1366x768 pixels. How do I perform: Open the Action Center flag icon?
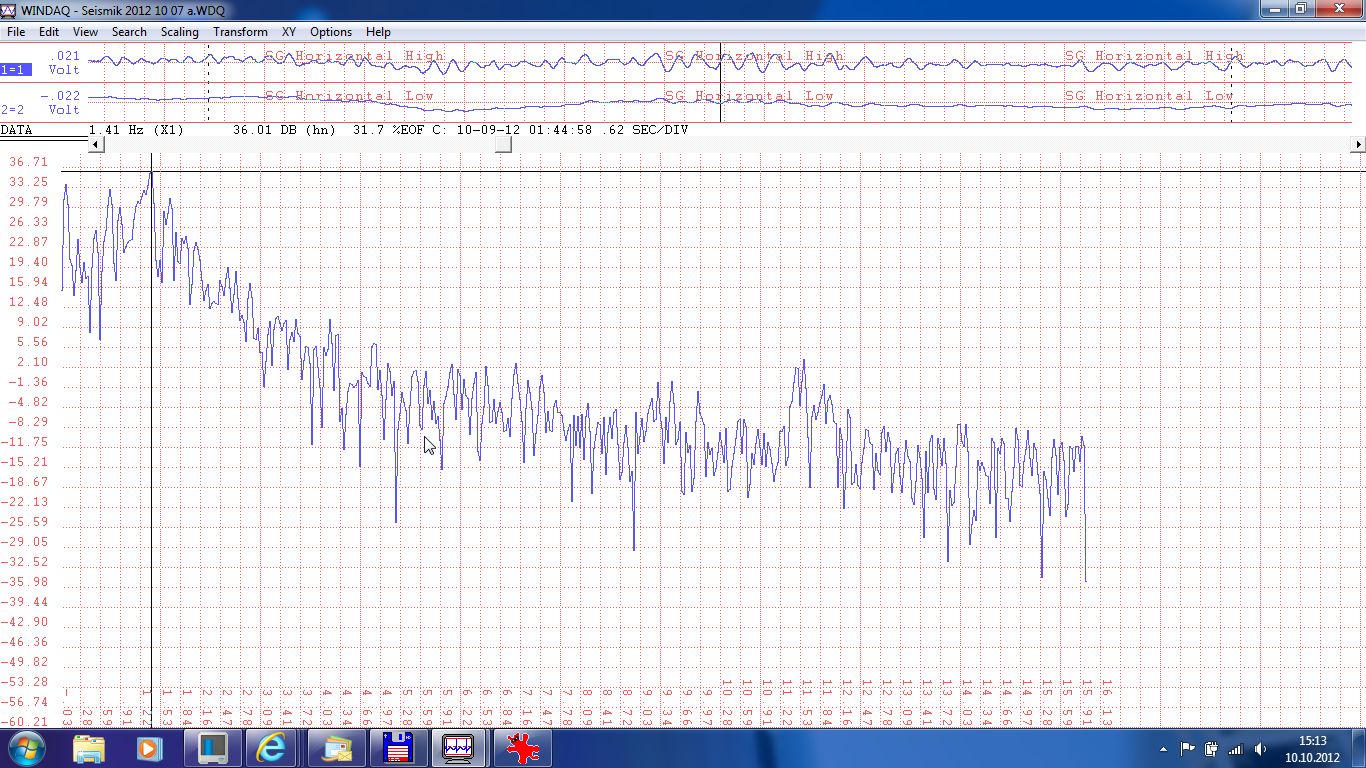click(x=1188, y=748)
